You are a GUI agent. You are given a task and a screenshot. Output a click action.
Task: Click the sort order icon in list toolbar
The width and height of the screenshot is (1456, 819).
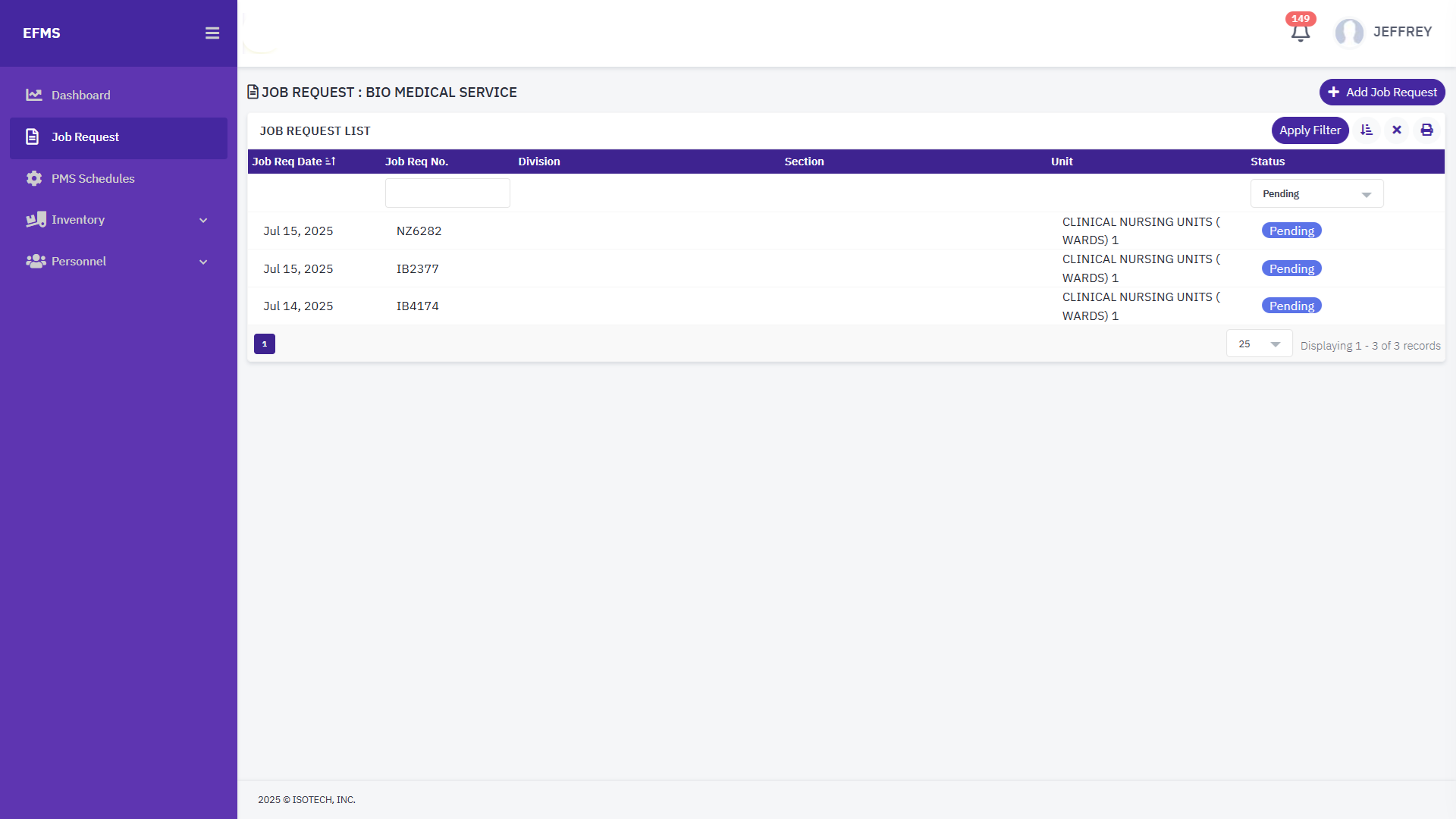click(1367, 130)
